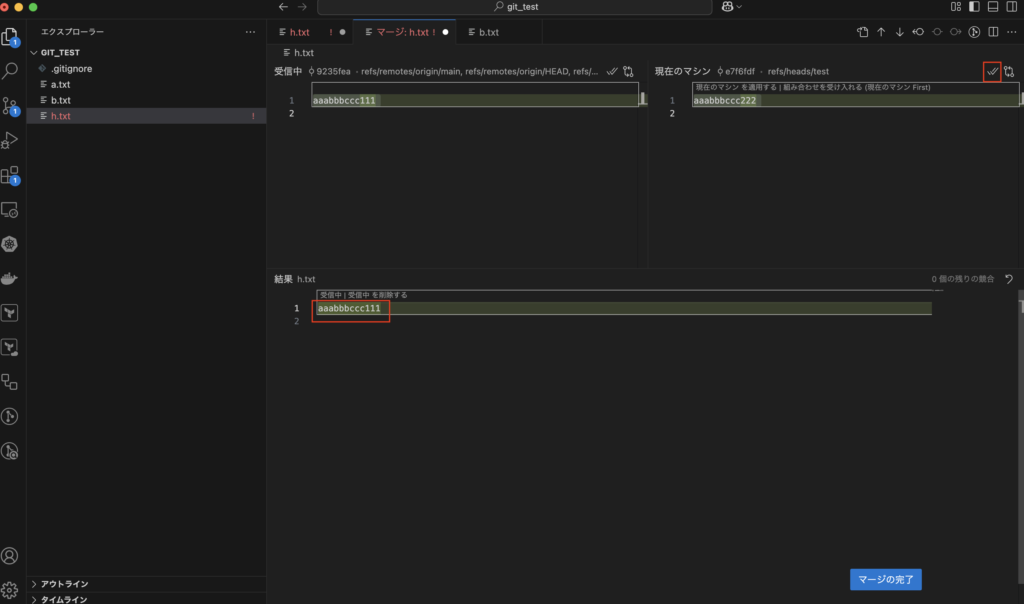Viewport: 1024px width, 604px height.
Task: Open the Run and Debug view
Action: coord(10,140)
